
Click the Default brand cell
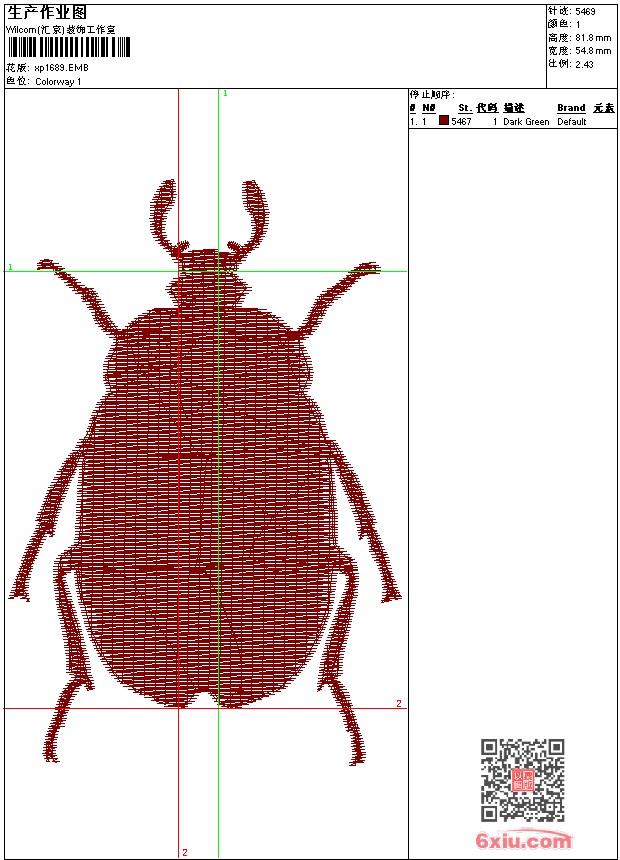[x=572, y=122]
